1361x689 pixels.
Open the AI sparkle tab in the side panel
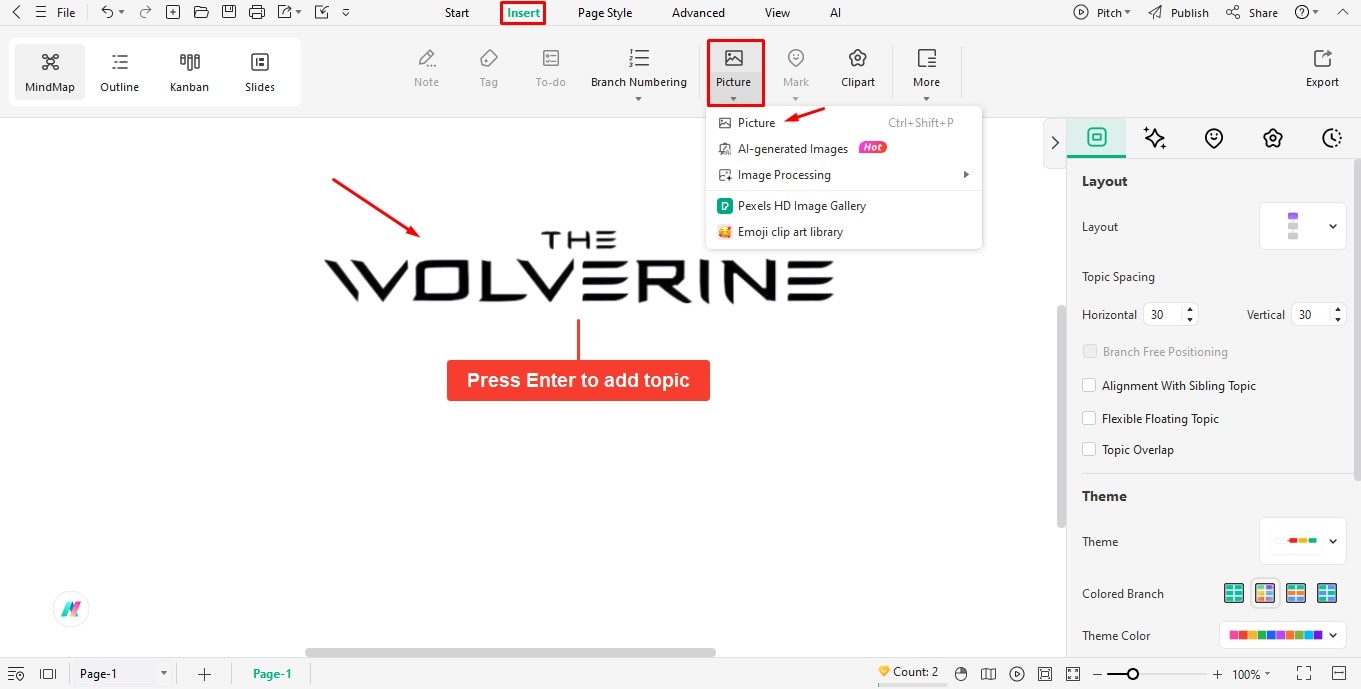click(x=1155, y=139)
